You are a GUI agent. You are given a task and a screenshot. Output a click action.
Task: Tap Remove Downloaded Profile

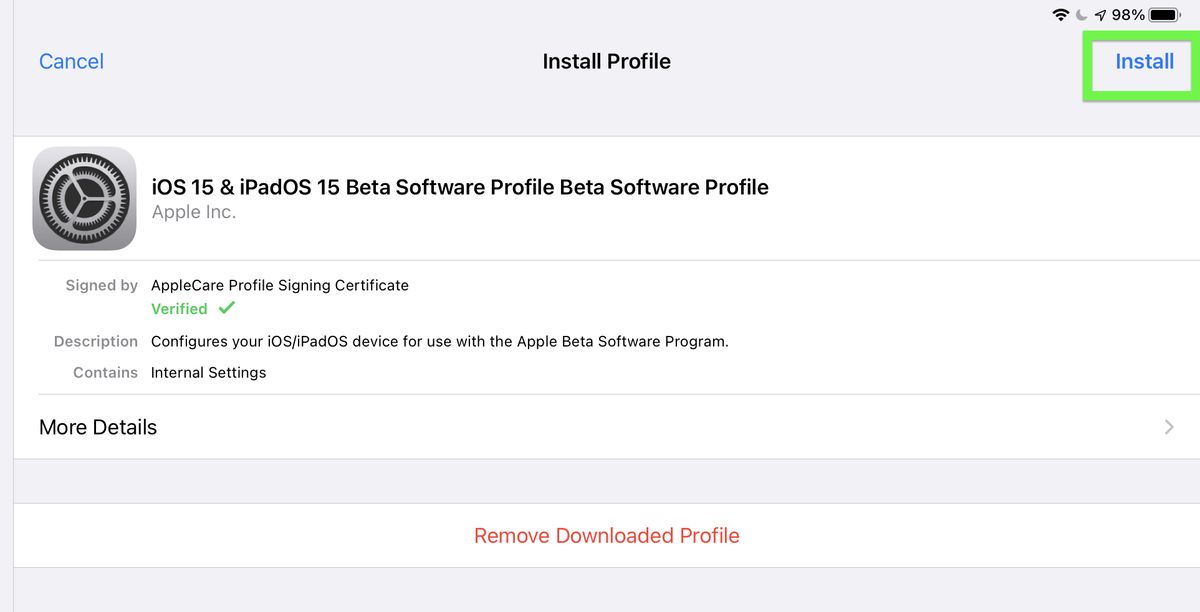(606, 535)
